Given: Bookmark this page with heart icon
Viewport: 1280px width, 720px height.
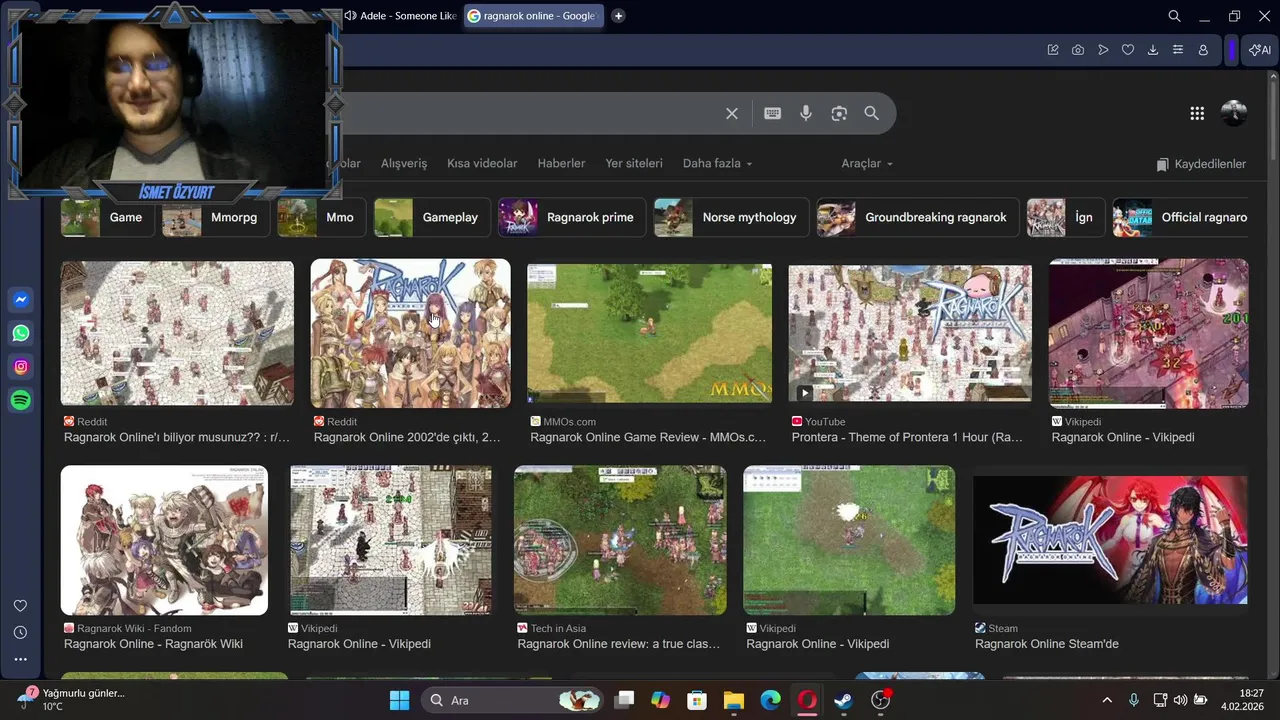Looking at the screenshot, I should click(1128, 50).
